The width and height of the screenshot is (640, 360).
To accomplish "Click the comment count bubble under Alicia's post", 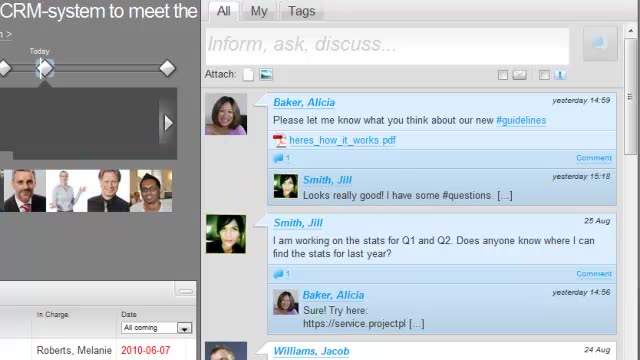I will coord(282,158).
